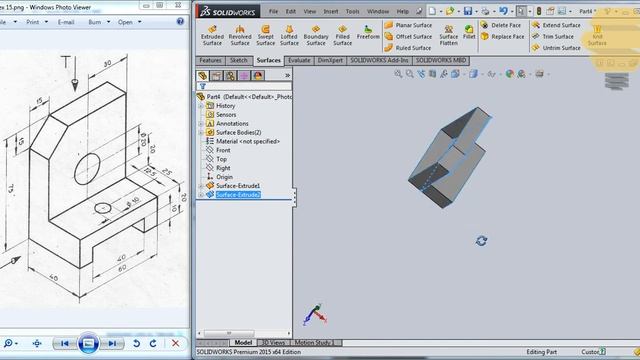Viewport: 640px width, 360px height.
Task: Select the Surface Flatten tool
Action: [x=448, y=35]
